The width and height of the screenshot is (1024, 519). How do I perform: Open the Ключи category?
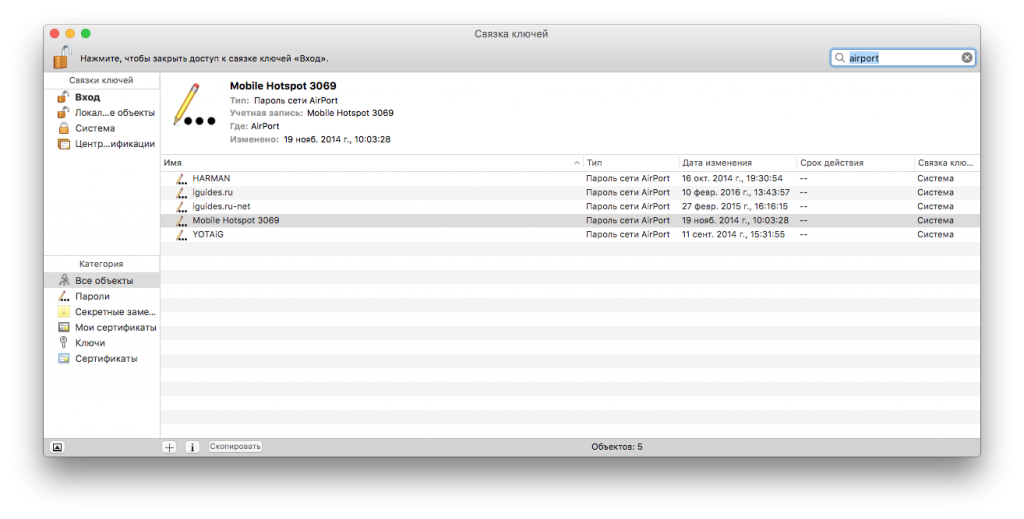(x=90, y=343)
